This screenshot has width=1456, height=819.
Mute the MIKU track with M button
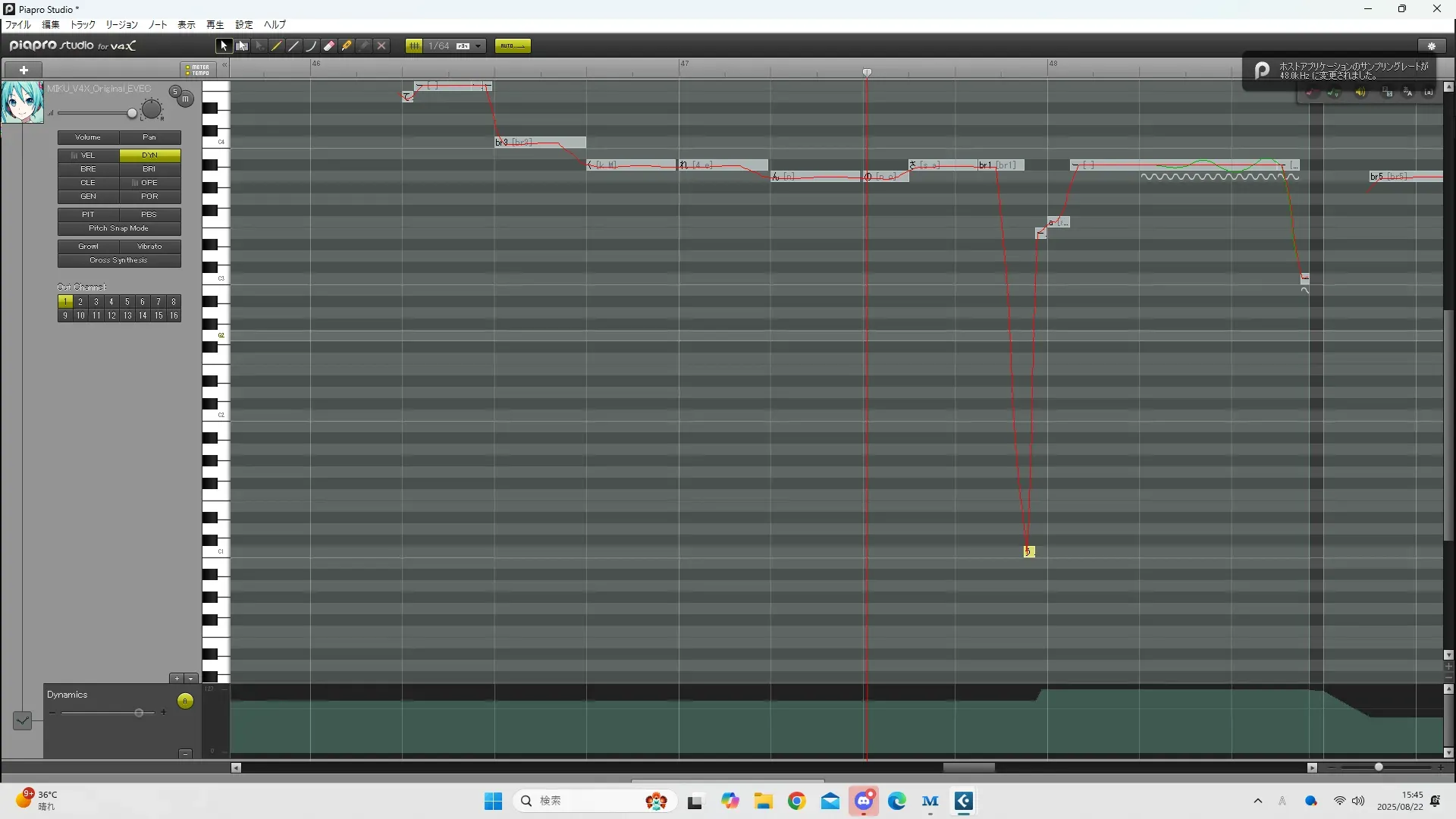[185, 99]
